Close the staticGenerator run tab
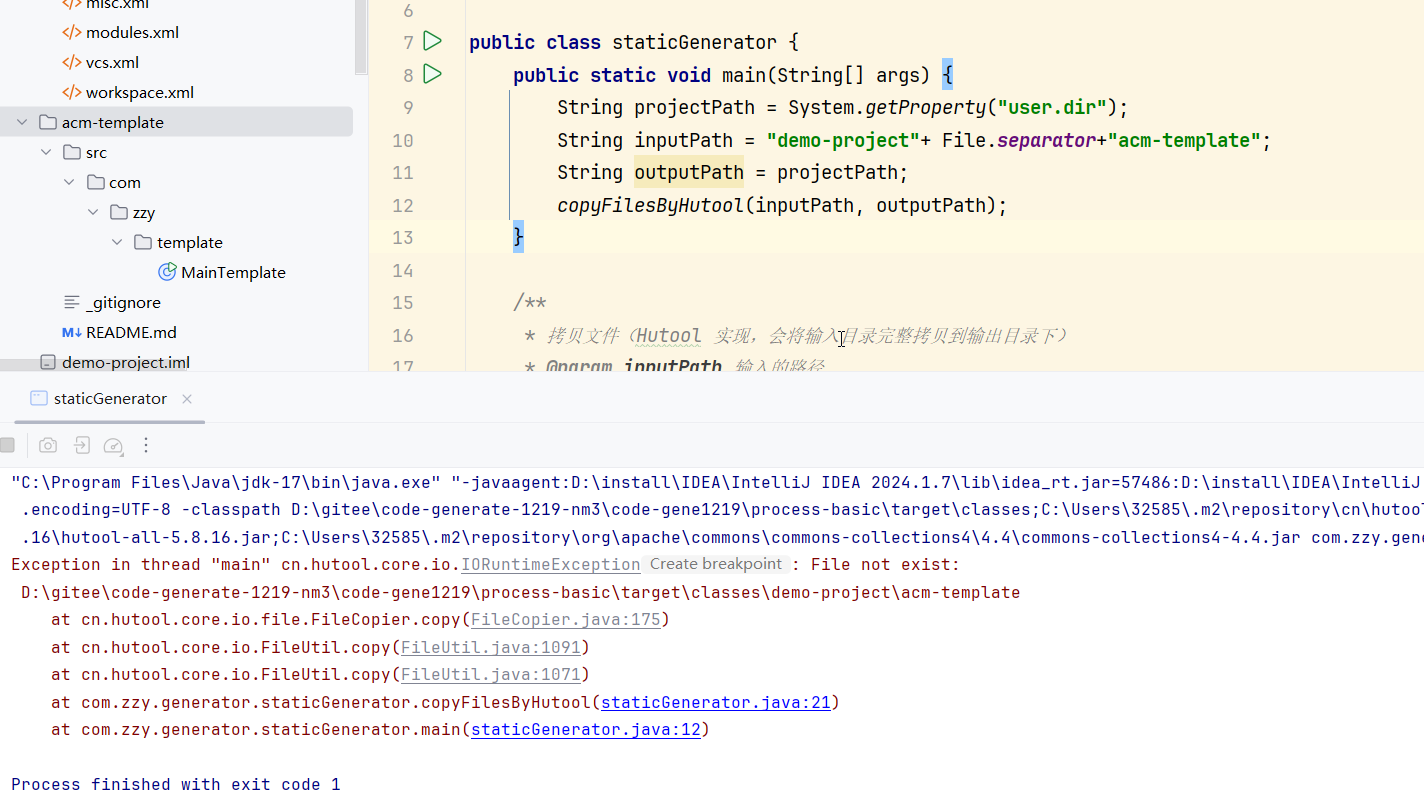 187,399
